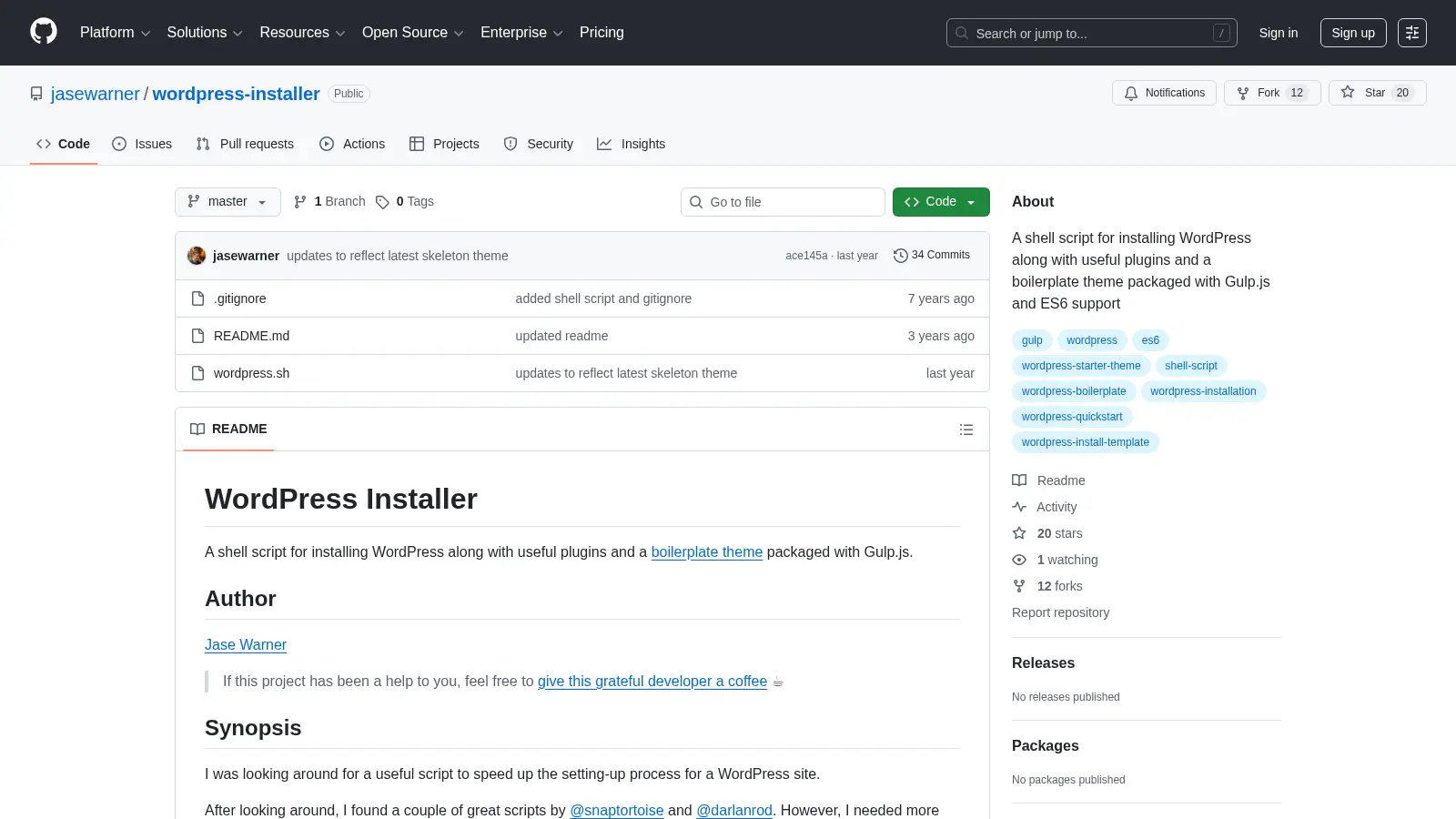This screenshot has height=819, width=1456.
Task: Select the gulp topic tag
Action: coord(1032,340)
